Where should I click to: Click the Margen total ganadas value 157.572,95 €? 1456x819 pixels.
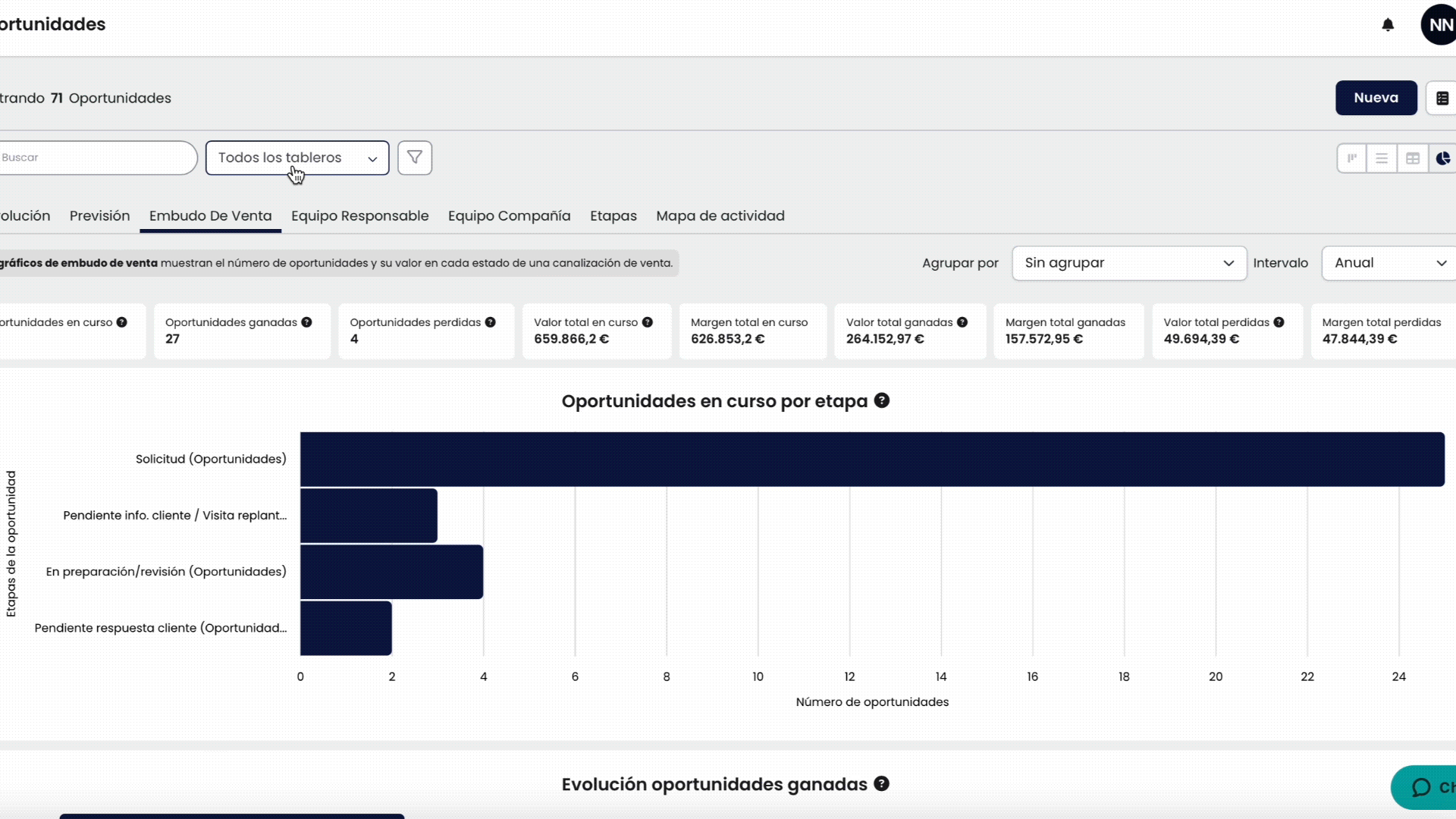point(1043,339)
